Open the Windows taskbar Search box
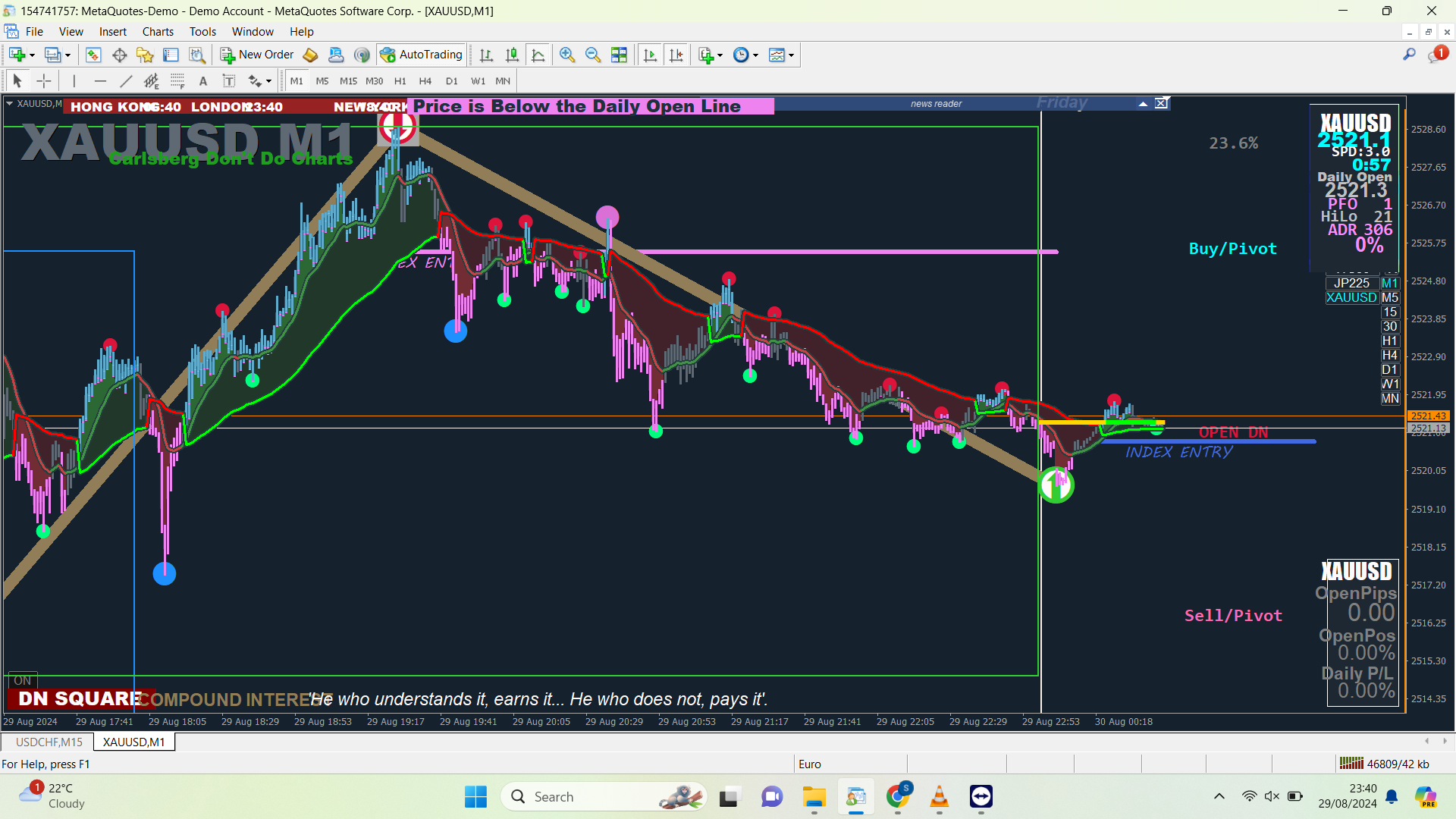This screenshot has height=819, width=1456. [604, 797]
